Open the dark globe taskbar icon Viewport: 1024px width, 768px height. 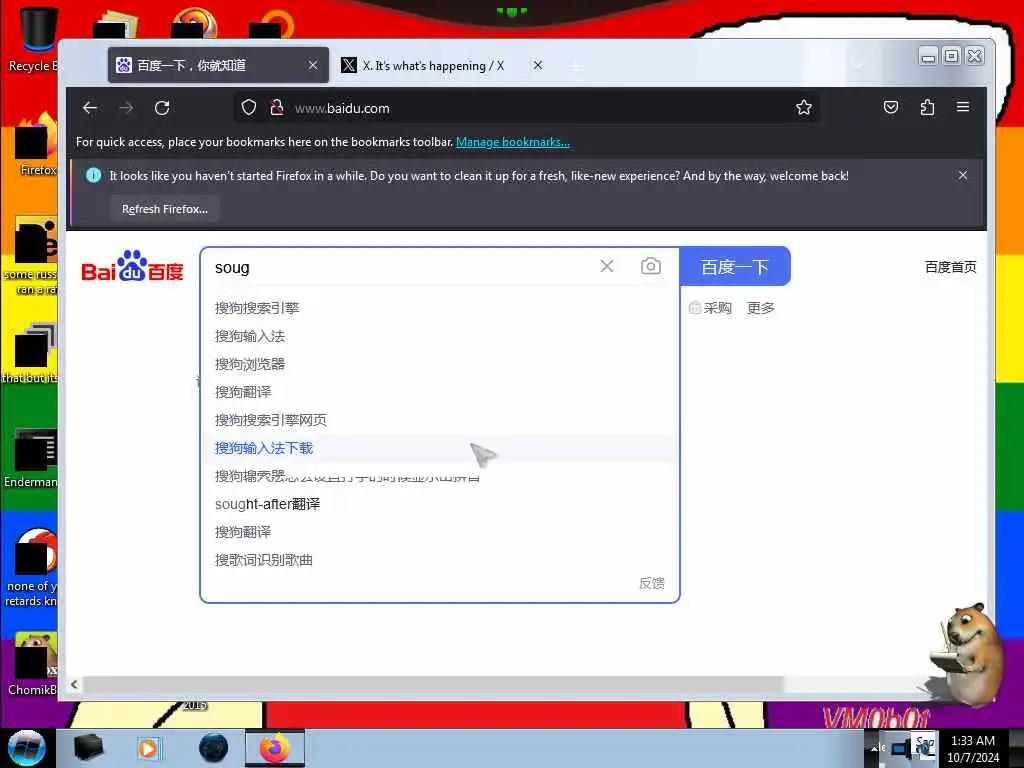point(214,748)
